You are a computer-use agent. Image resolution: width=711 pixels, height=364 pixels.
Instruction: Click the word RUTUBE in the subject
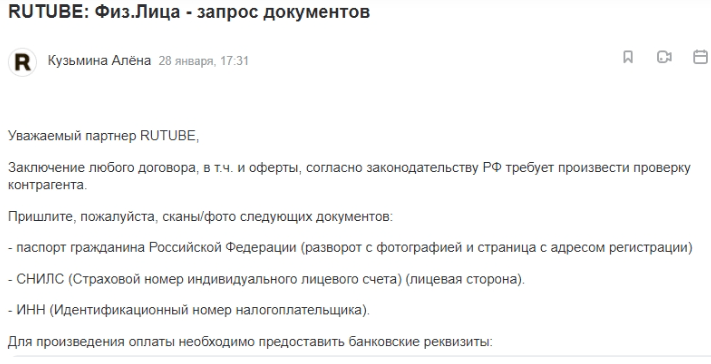point(45,12)
